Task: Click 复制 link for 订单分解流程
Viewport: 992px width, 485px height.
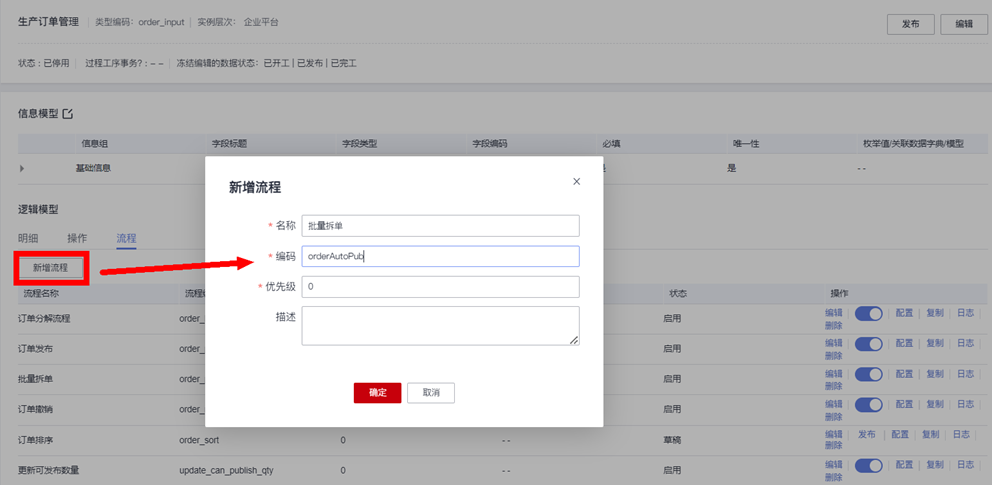Action: click(x=935, y=312)
